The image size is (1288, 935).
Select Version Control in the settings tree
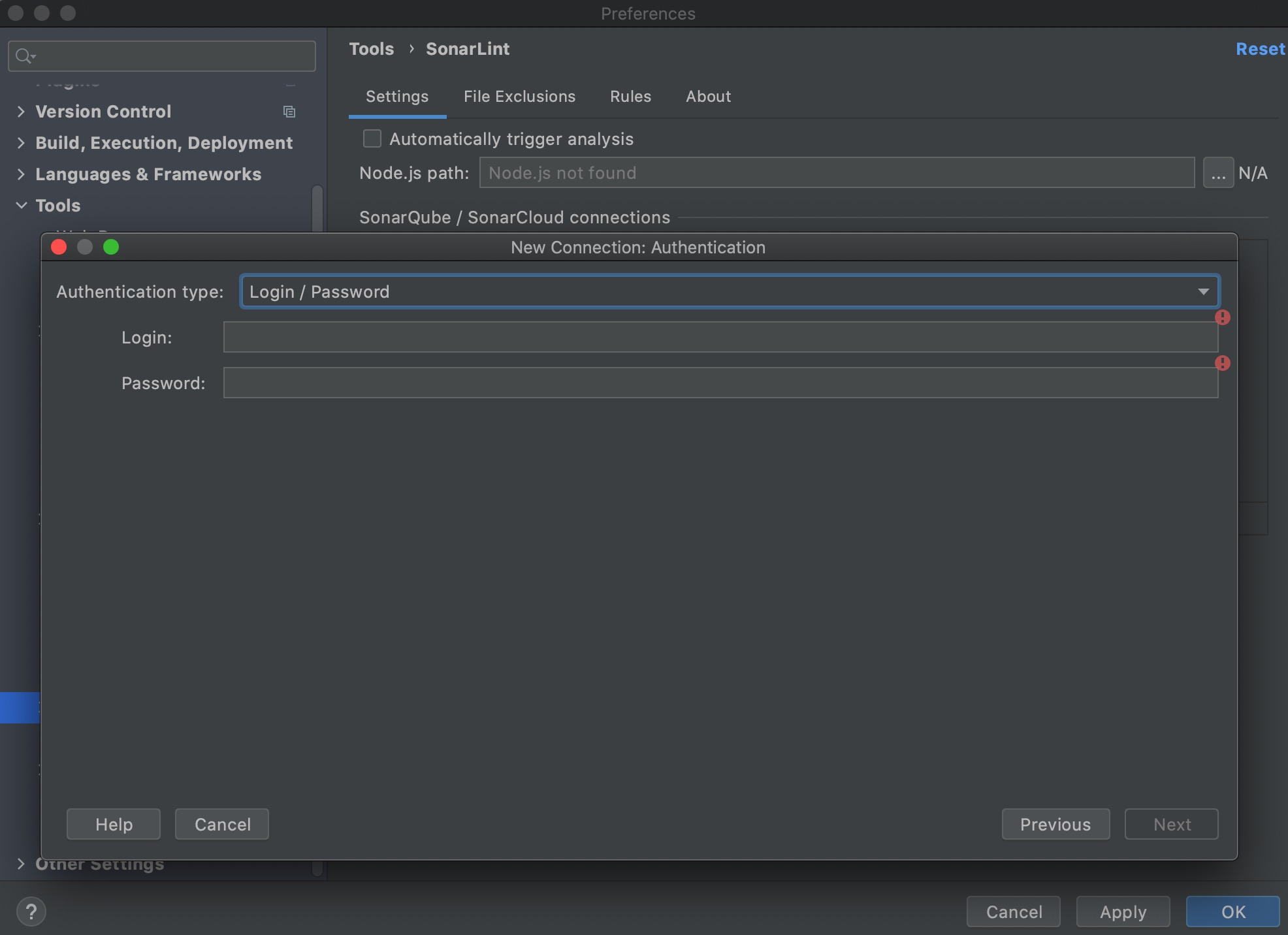[103, 112]
